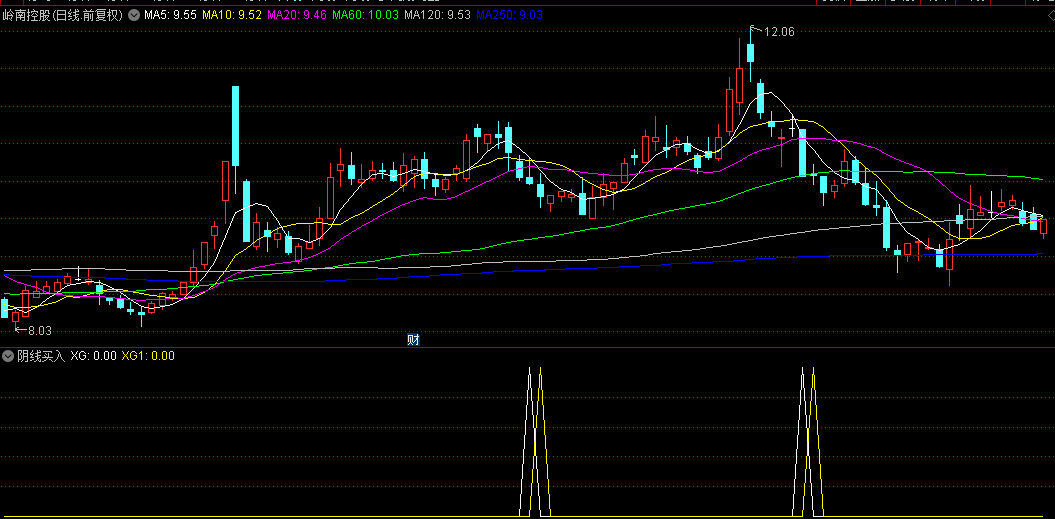Select the yellow XG1: 0.00 value
Screen dimensions: 1055x519
point(148,356)
